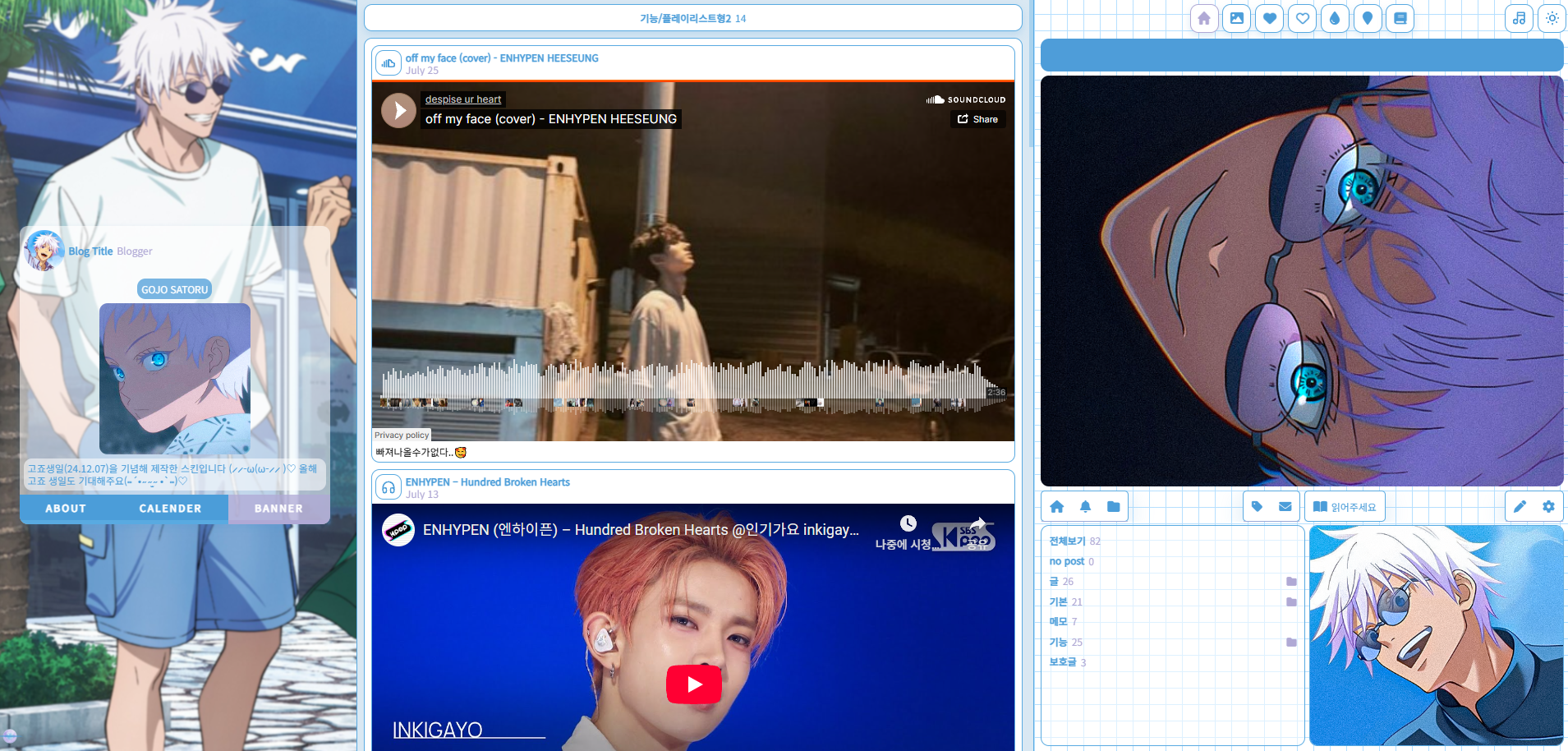Open the folder icon next to the bell
Image resolution: width=1568 pixels, height=751 pixels.
1114,507
